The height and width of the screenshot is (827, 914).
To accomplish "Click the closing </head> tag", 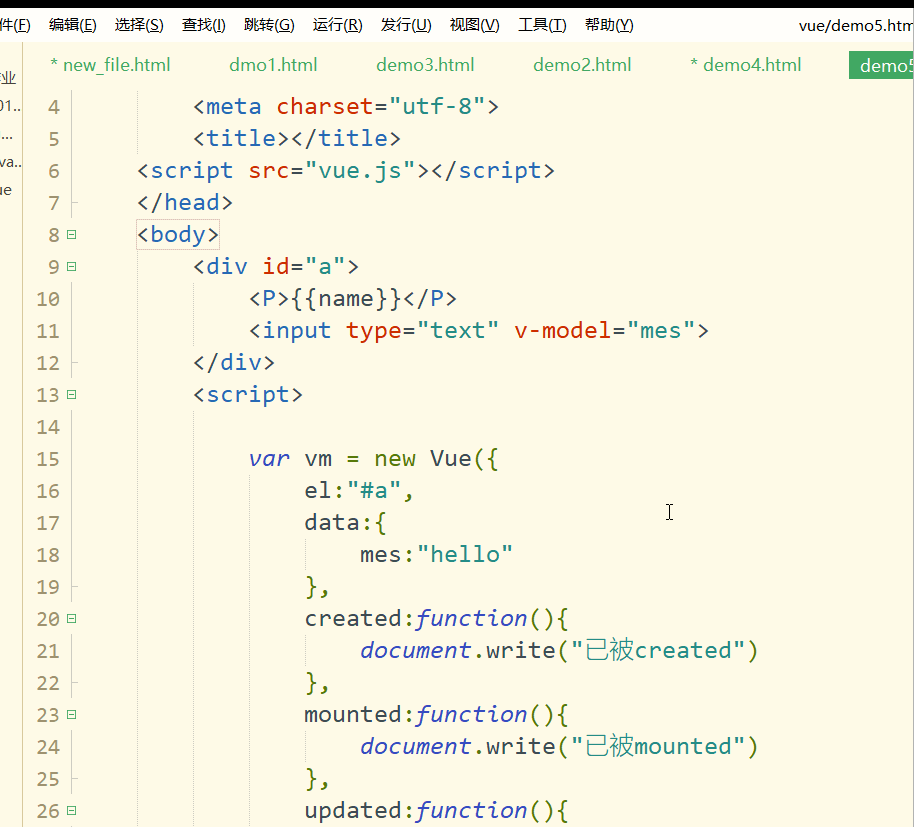I will (185, 203).
